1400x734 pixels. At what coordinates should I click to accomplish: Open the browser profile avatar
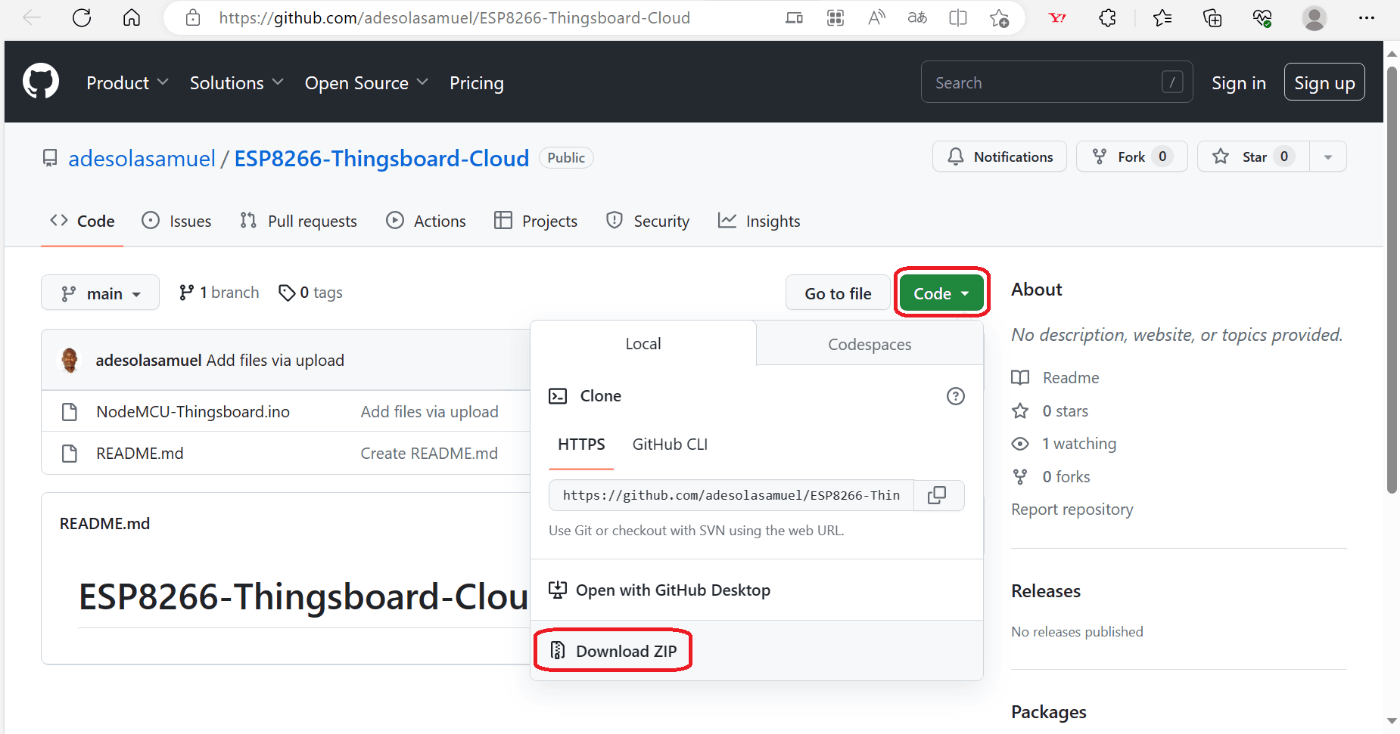1314,18
